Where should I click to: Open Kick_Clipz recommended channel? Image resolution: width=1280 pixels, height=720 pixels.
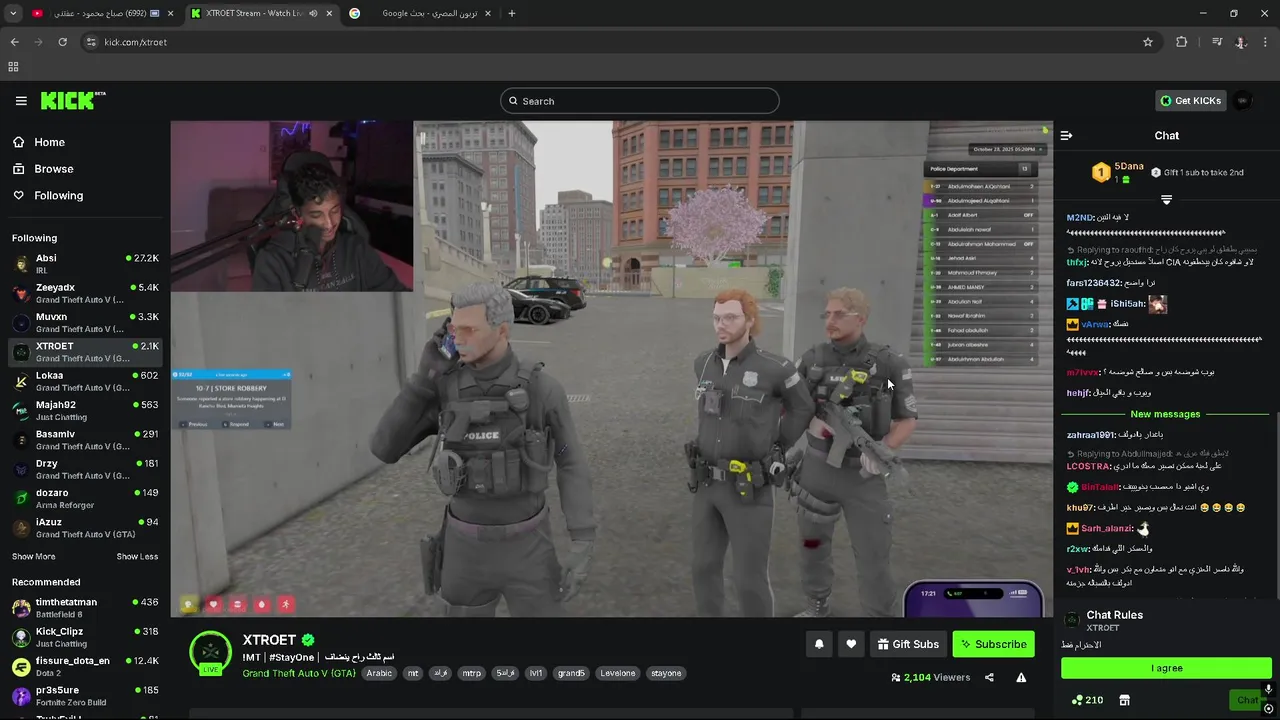(x=85, y=637)
